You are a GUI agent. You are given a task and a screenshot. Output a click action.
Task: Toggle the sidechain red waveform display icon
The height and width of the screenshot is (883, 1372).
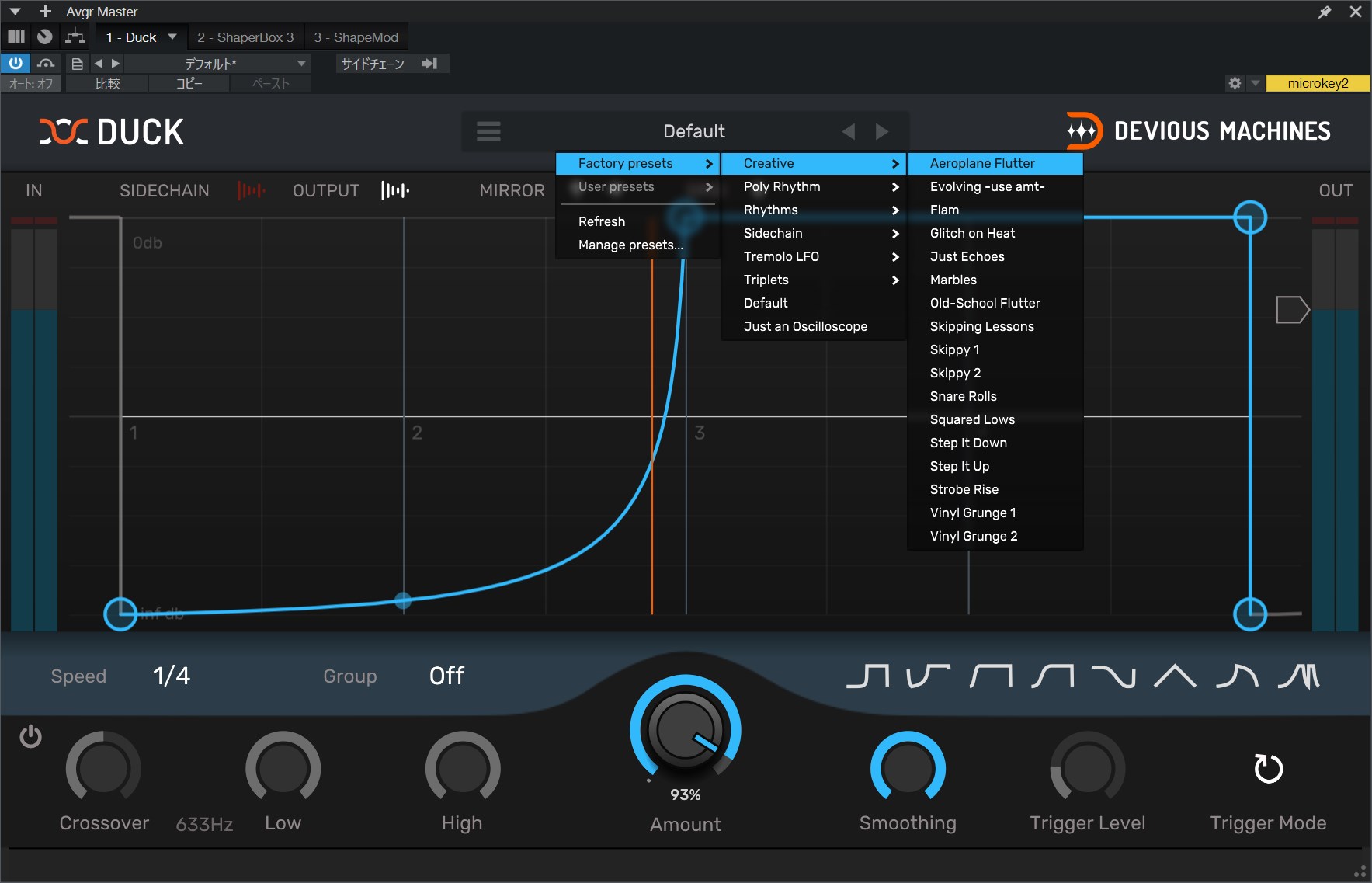point(251,190)
